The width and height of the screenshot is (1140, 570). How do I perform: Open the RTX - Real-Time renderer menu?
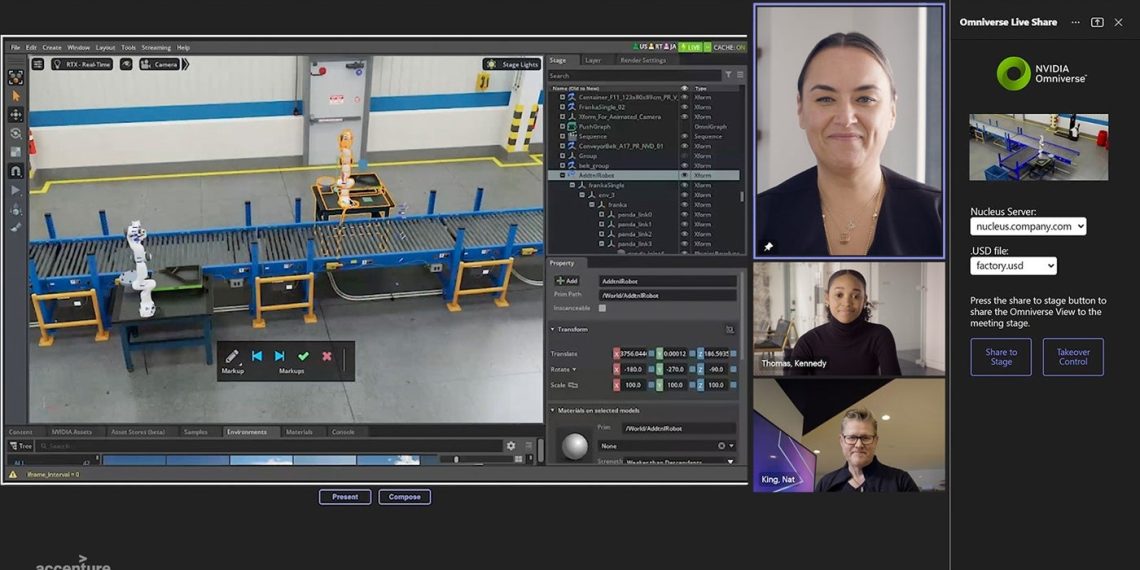click(x=81, y=64)
